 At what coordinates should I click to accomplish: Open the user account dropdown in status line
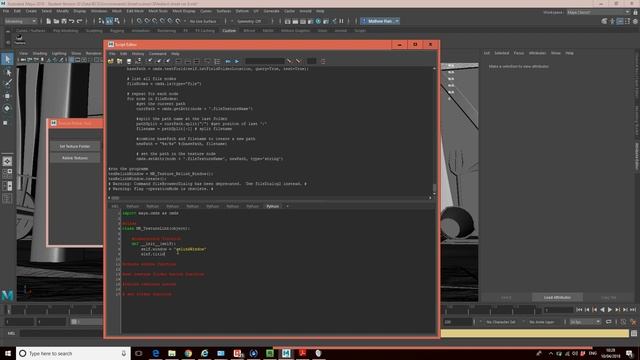point(380,21)
